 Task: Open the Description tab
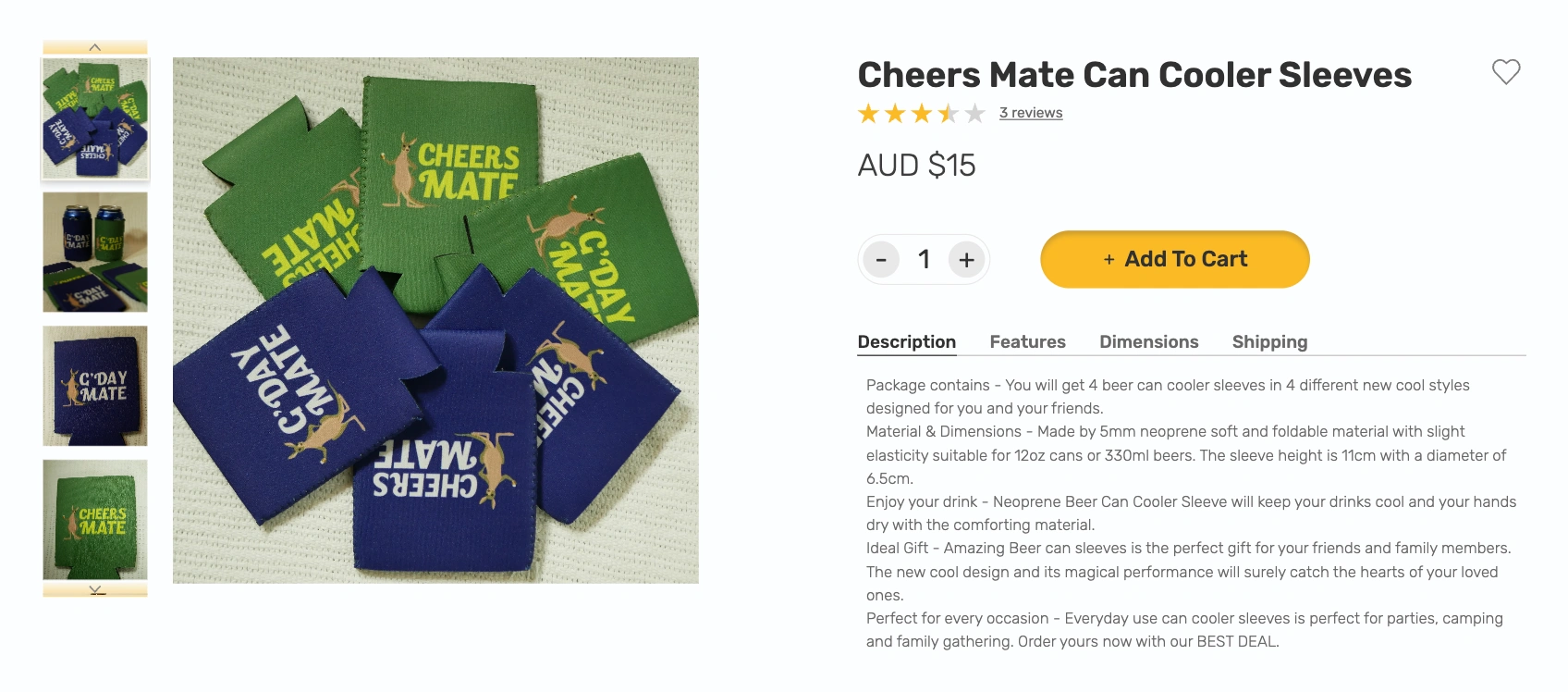[906, 342]
